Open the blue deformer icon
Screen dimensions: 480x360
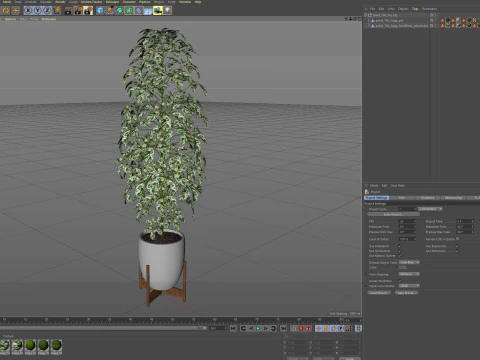(x=138, y=11)
